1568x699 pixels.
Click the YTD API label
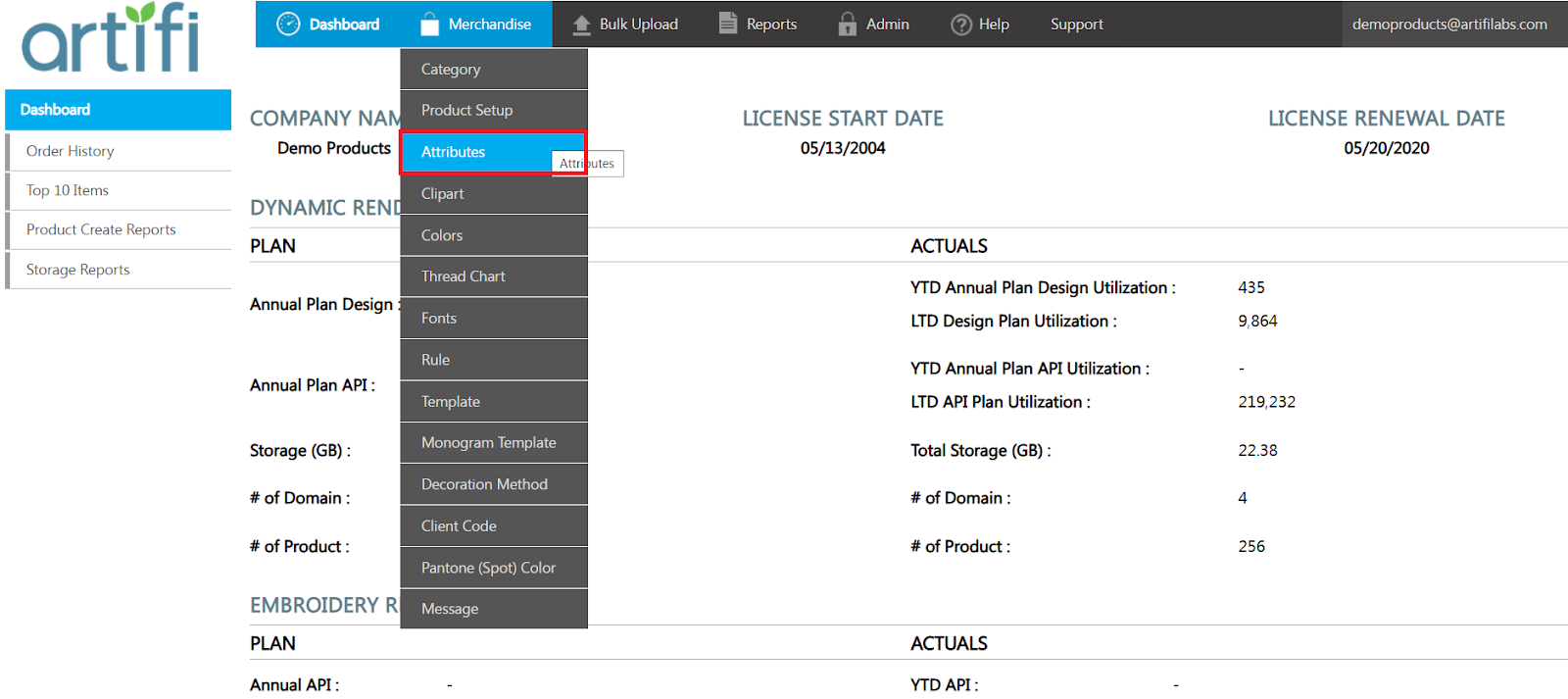click(944, 685)
